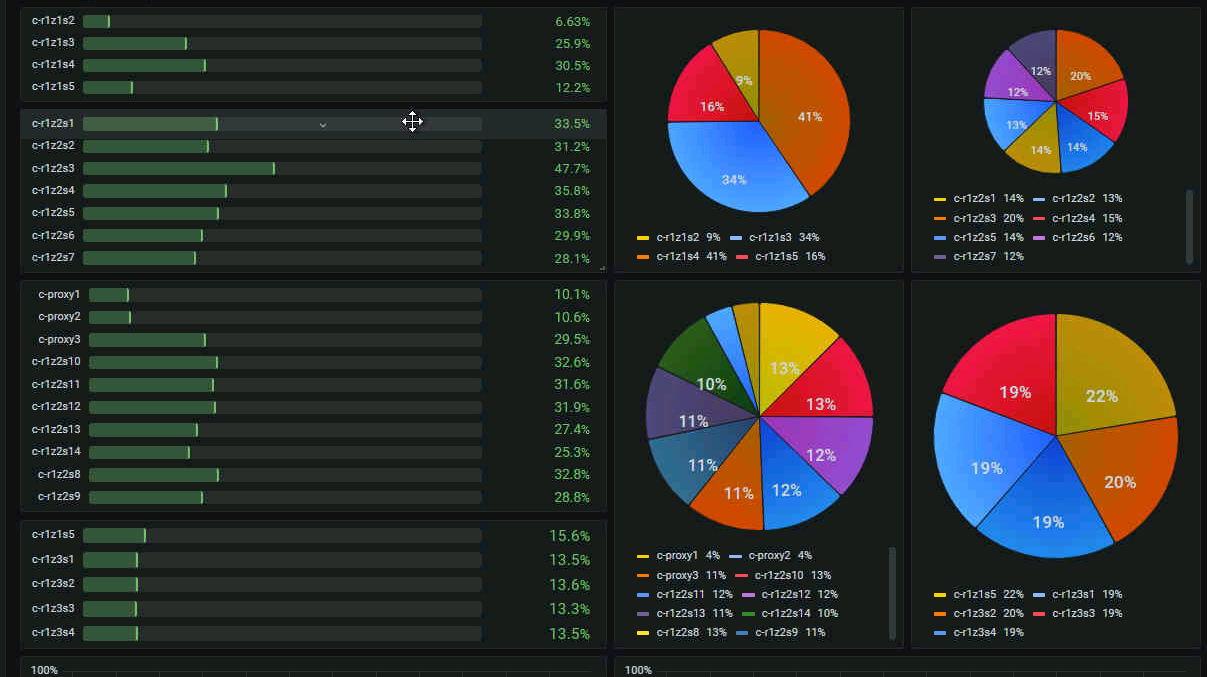
Task: Open color swatch for c-r1z2s8 13% legend
Action: click(x=643, y=632)
